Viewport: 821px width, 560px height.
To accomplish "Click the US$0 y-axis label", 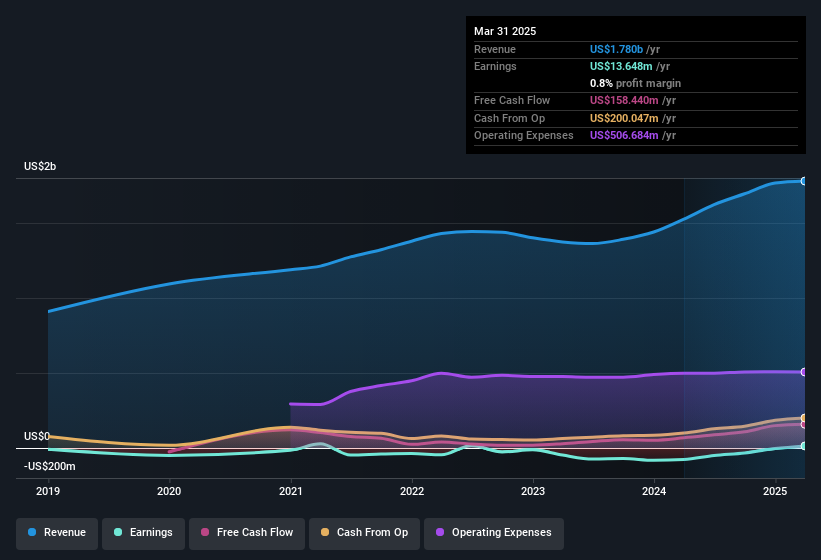I will coord(37,436).
